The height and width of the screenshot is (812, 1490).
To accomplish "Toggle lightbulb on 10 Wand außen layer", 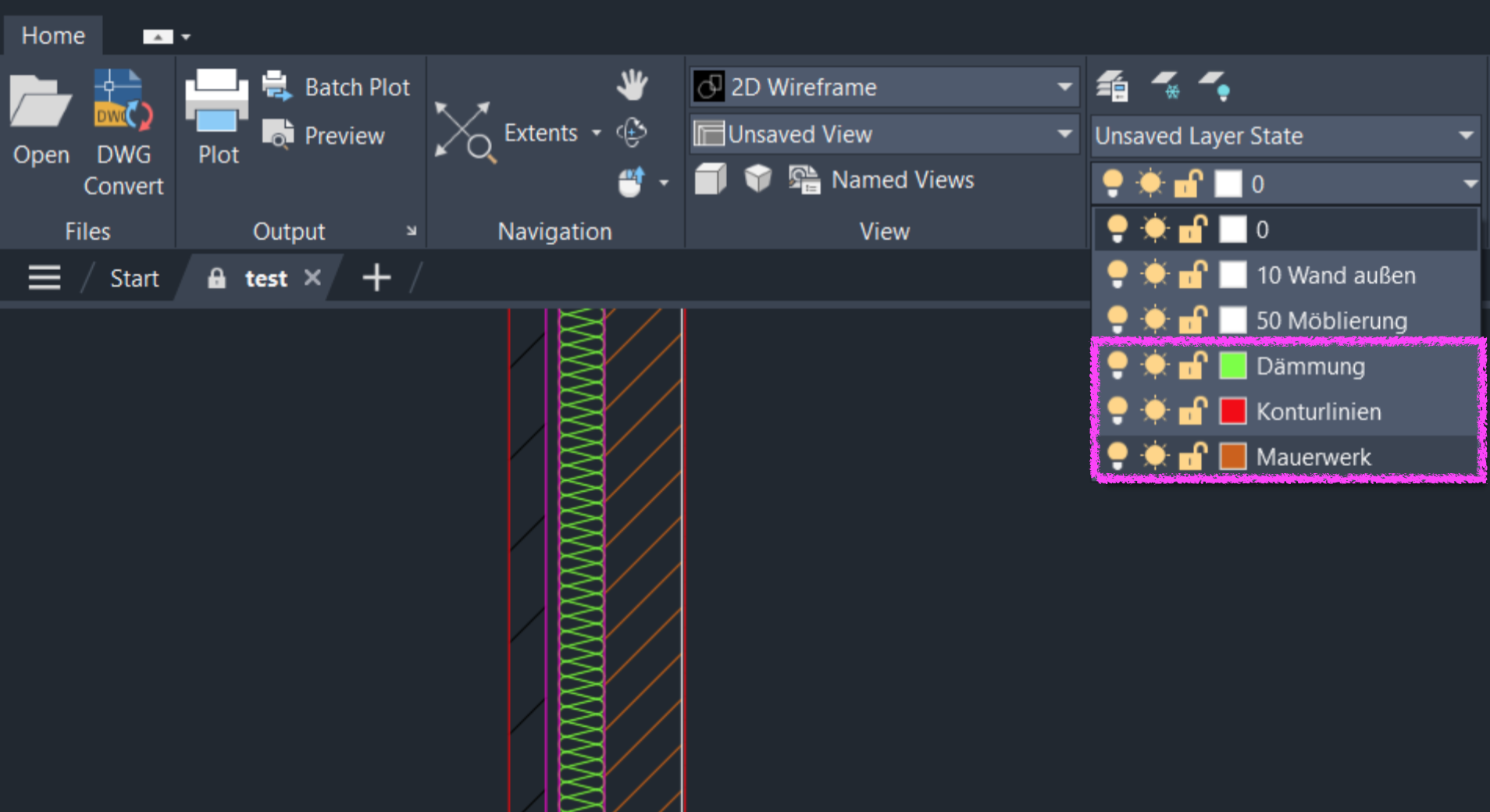I will 1117,275.
